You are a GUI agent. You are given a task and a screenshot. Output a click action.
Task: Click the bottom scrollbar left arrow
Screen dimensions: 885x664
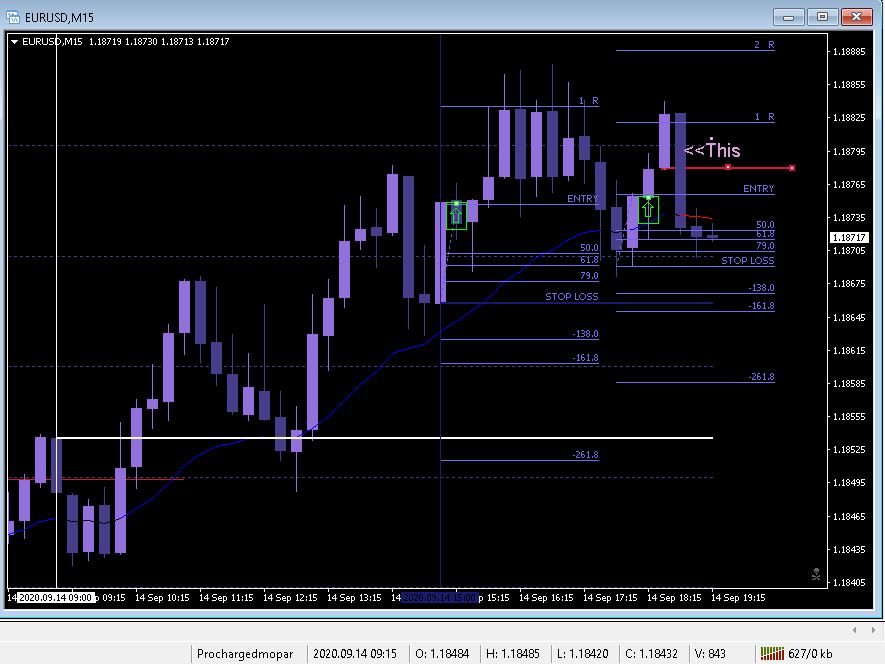[855, 630]
